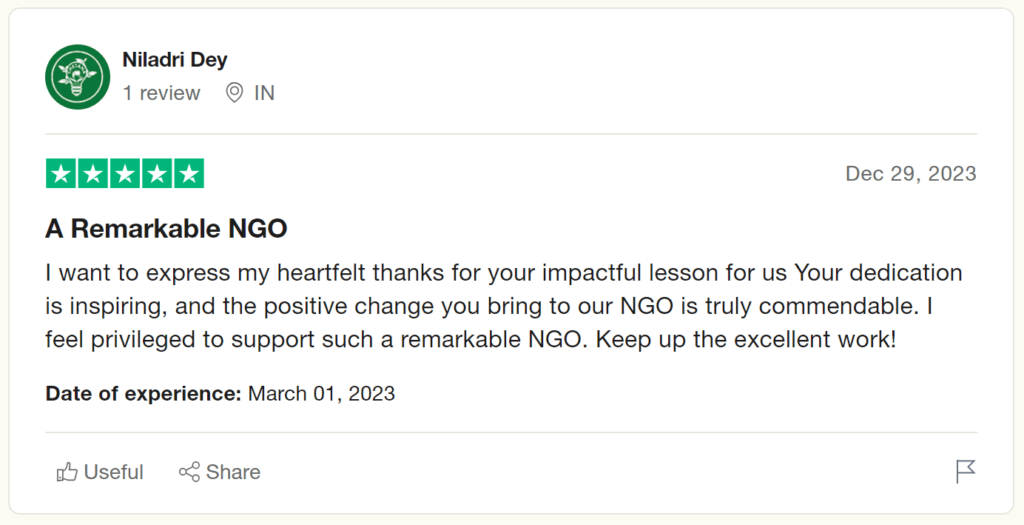Viewport: 1024px width, 525px height.
Task: Click the thumbs-up icon beside Useful
Action: tap(67, 471)
